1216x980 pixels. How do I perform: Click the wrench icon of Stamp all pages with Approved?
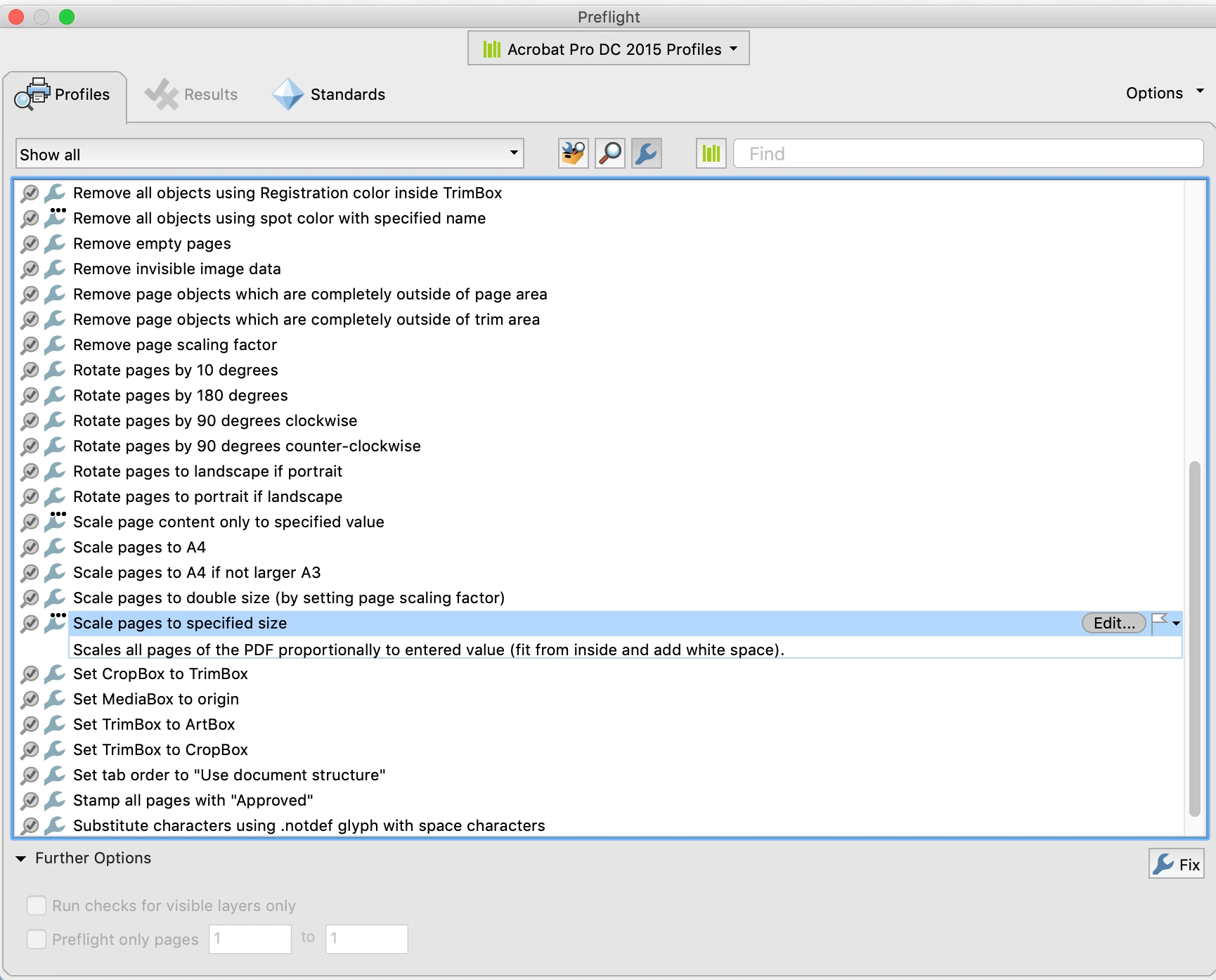tap(55, 800)
